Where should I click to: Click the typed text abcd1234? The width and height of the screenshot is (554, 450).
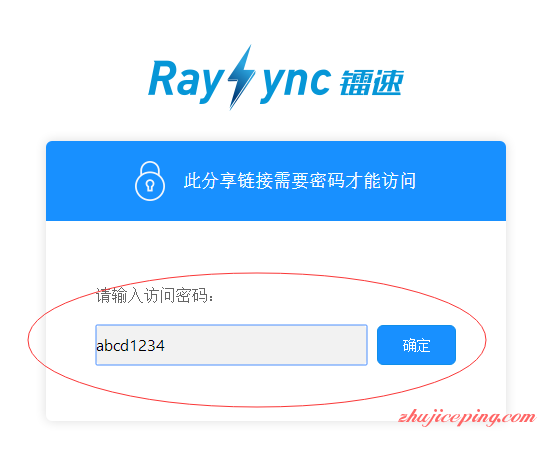pyautogui.click(x=130, y=345)
